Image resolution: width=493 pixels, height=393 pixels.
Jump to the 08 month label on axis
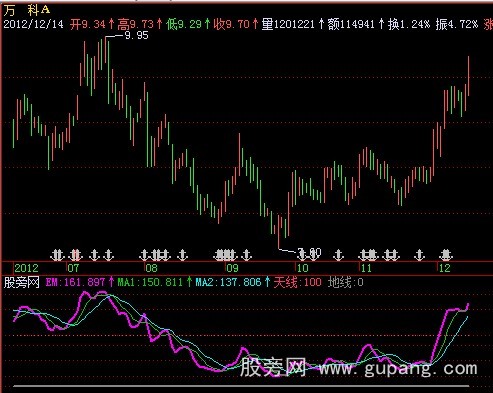click(x=151, y=268)
